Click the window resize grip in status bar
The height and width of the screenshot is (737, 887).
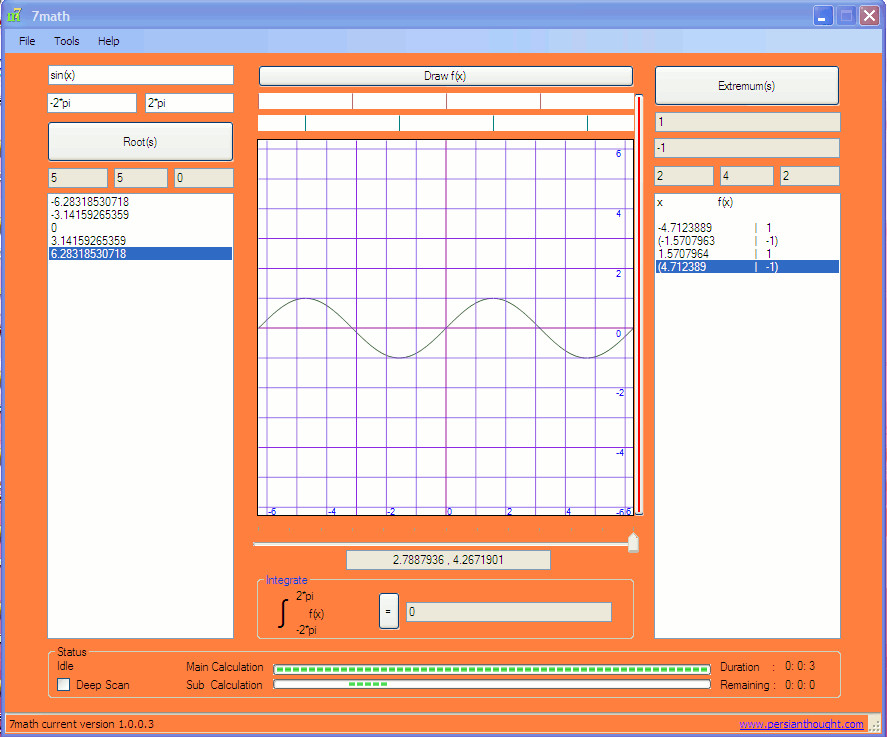(877, 726)
